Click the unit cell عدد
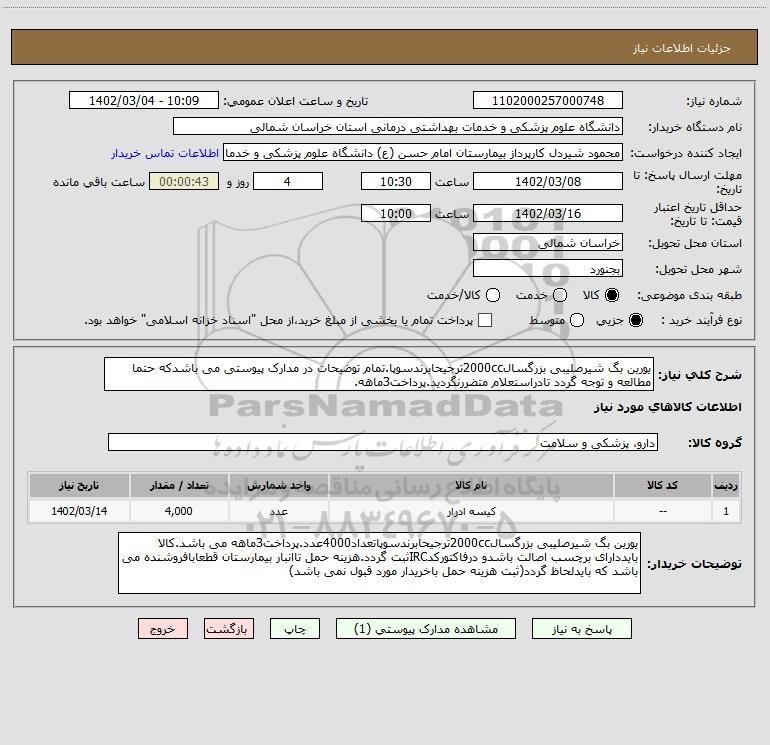 [x=278, y=511]
